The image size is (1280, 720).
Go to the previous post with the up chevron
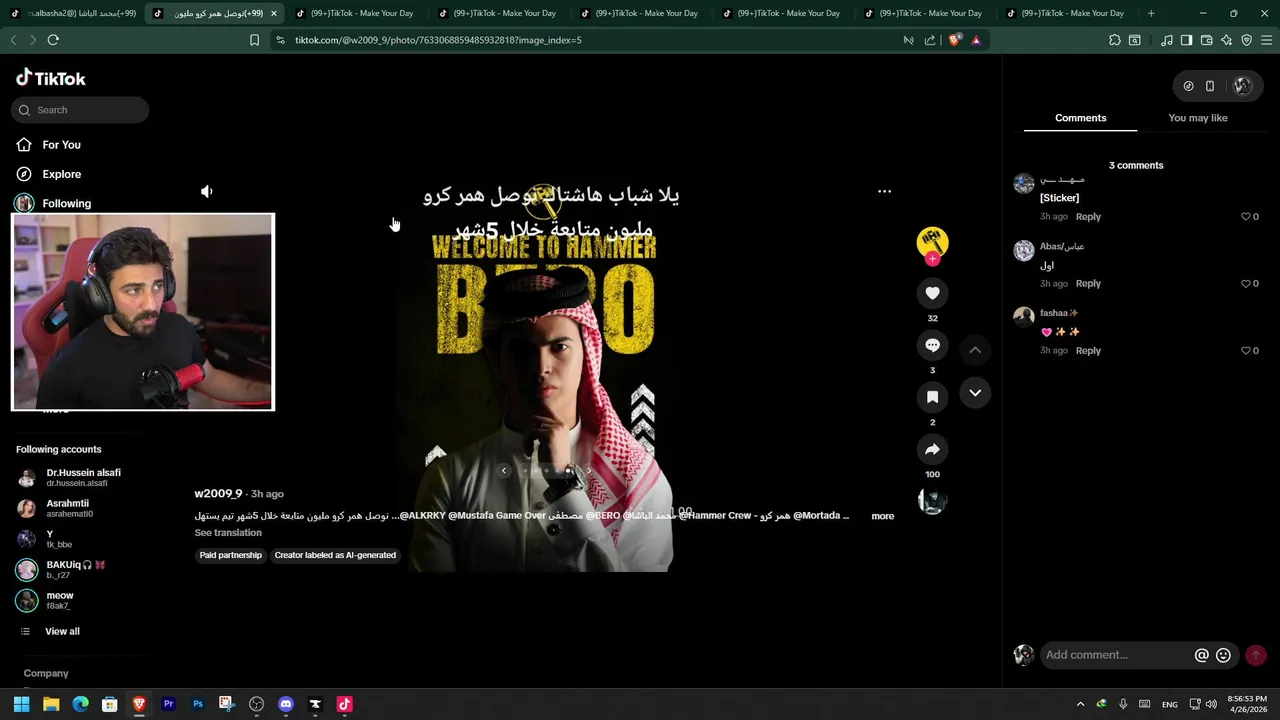[975, 350]
